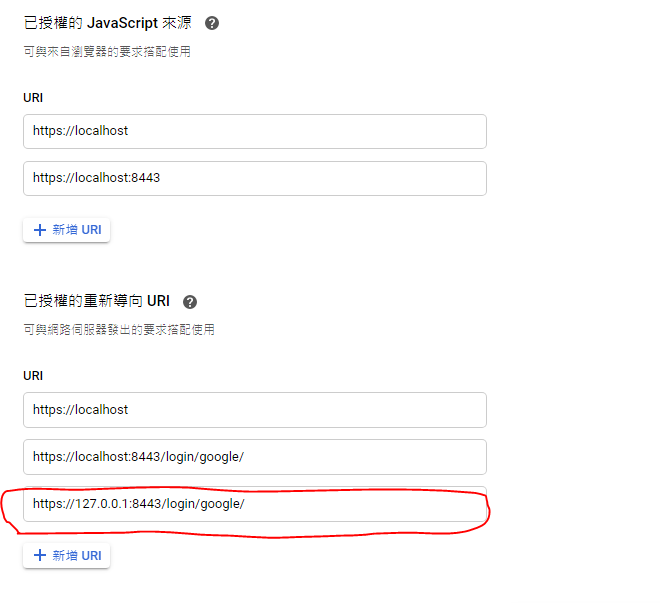Click 新增 URI text in the redirect button
This screenshot has height=603, width=660.
coord(77,555)
